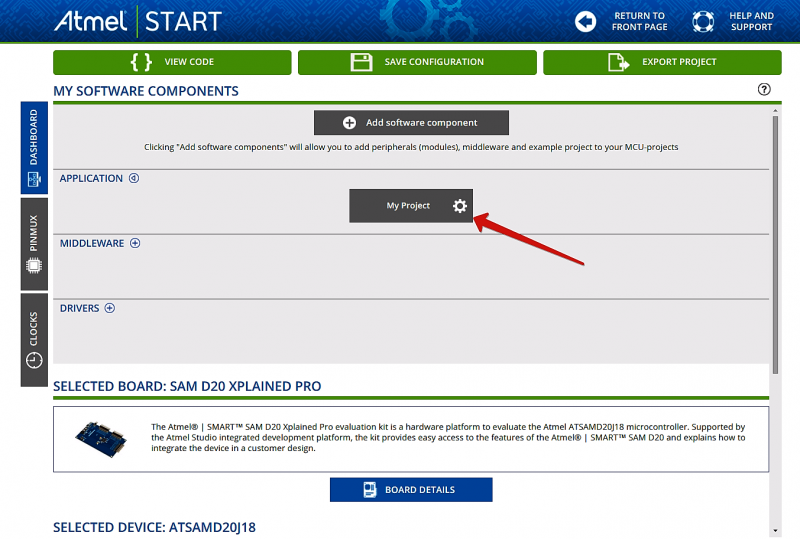Collapse the Application section arrow
800x539 pixels.
[x=134, y=178]
